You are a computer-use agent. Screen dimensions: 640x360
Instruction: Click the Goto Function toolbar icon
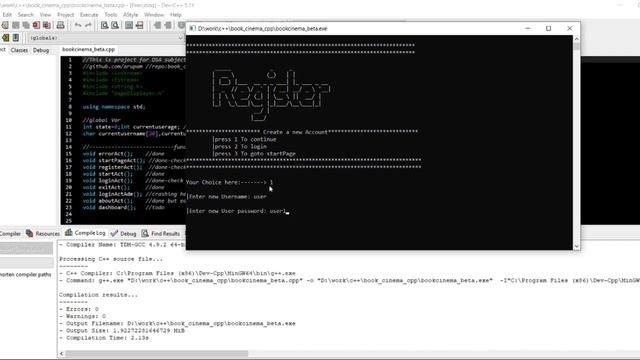coord(129,25)
